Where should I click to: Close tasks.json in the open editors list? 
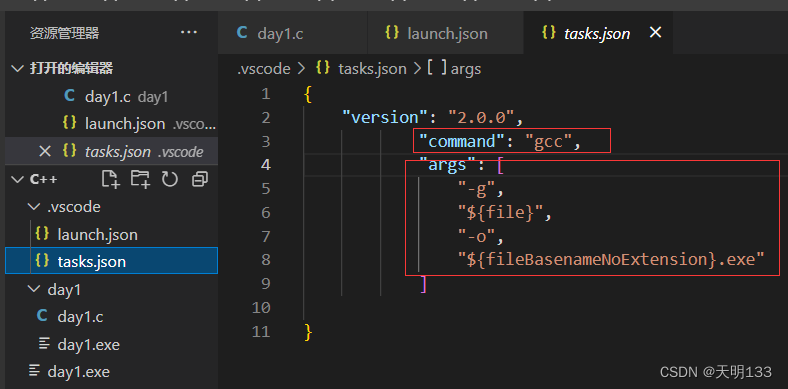tap(45, 151)
